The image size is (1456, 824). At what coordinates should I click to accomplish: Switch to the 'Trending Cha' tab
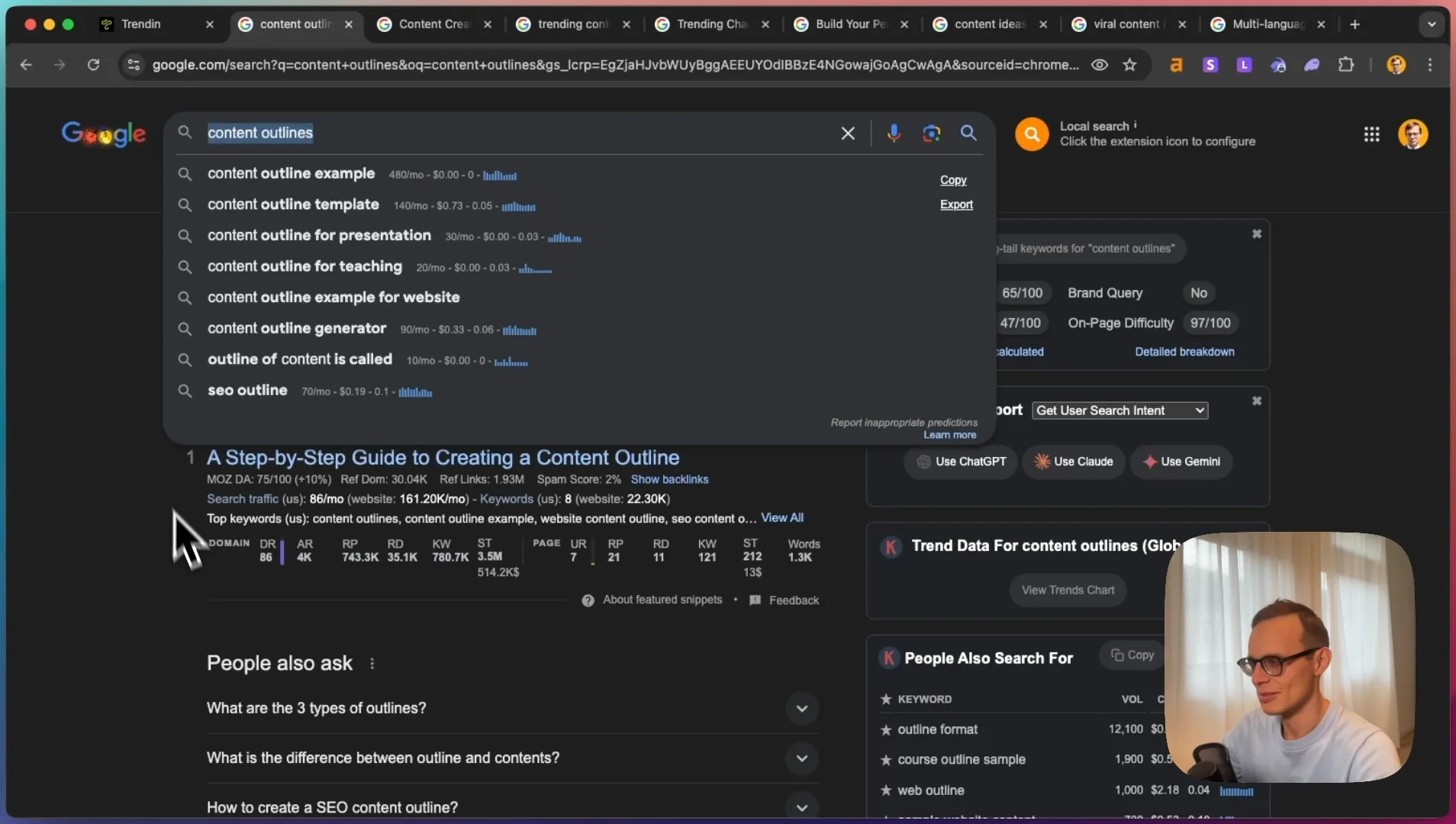click(713, 24)
